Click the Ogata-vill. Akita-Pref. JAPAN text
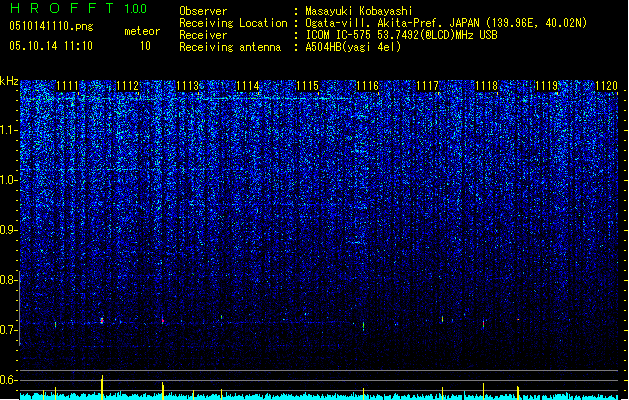Viewport: 629px width, 400px height. click(x=392, y=23)
